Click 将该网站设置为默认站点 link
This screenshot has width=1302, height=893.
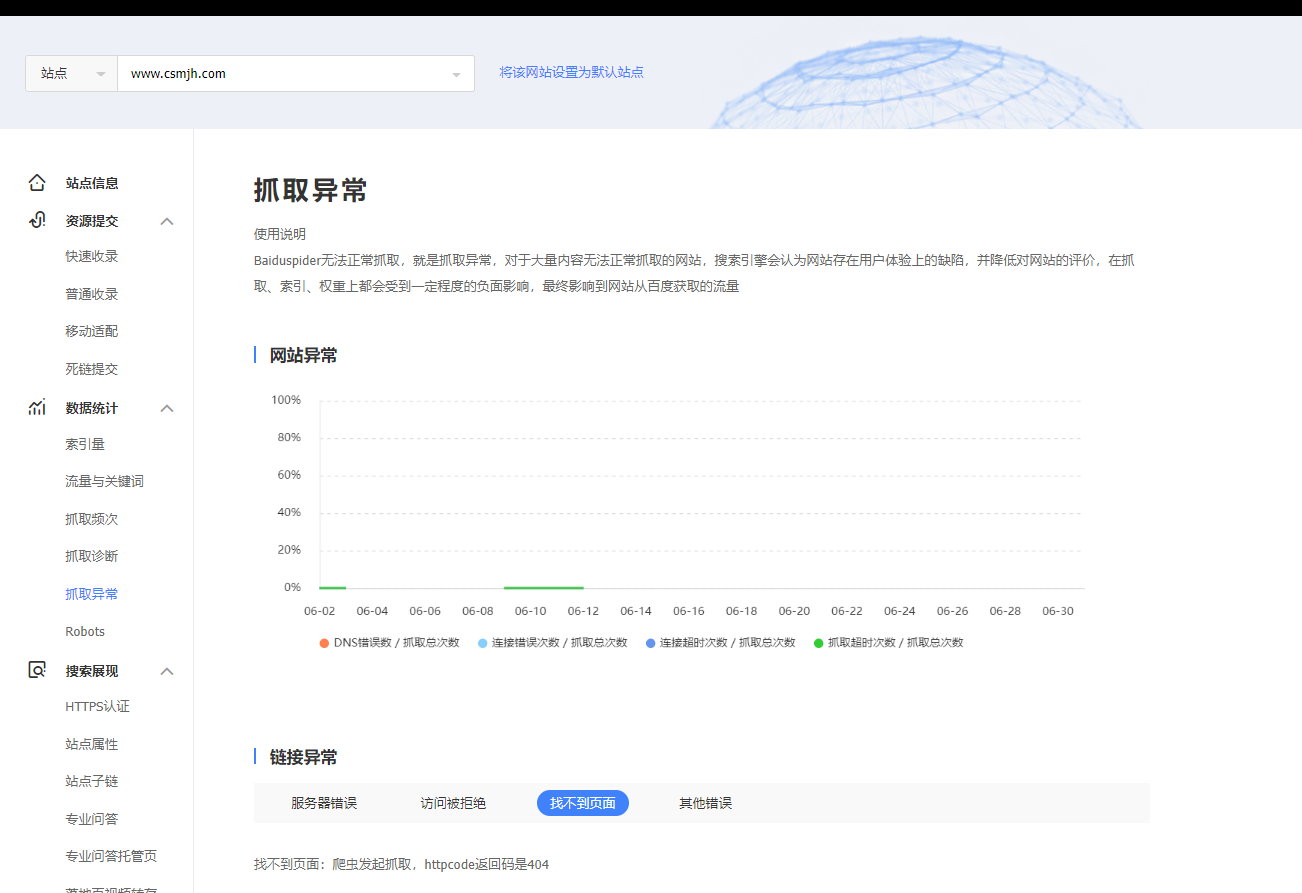pyautogui.click(x=571, y=72)
